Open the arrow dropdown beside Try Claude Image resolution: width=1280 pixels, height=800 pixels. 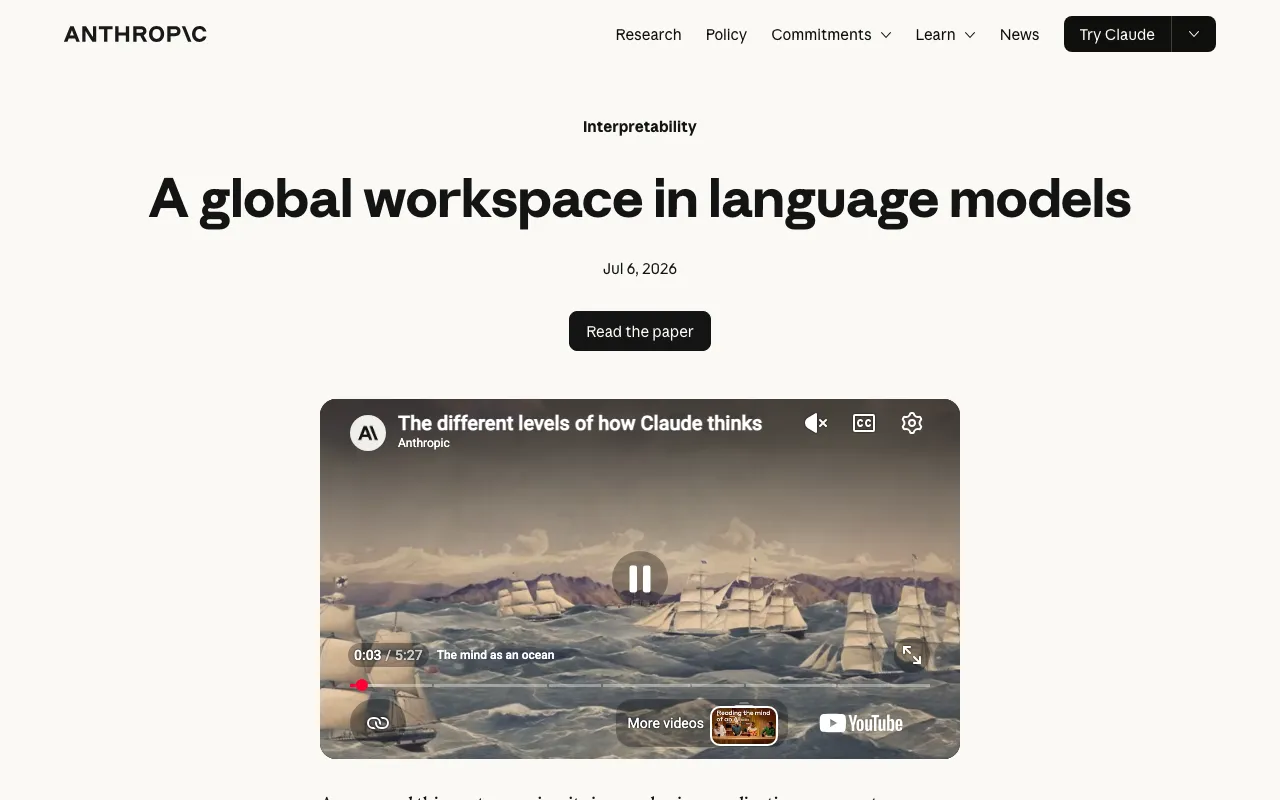pos(1194,34)
